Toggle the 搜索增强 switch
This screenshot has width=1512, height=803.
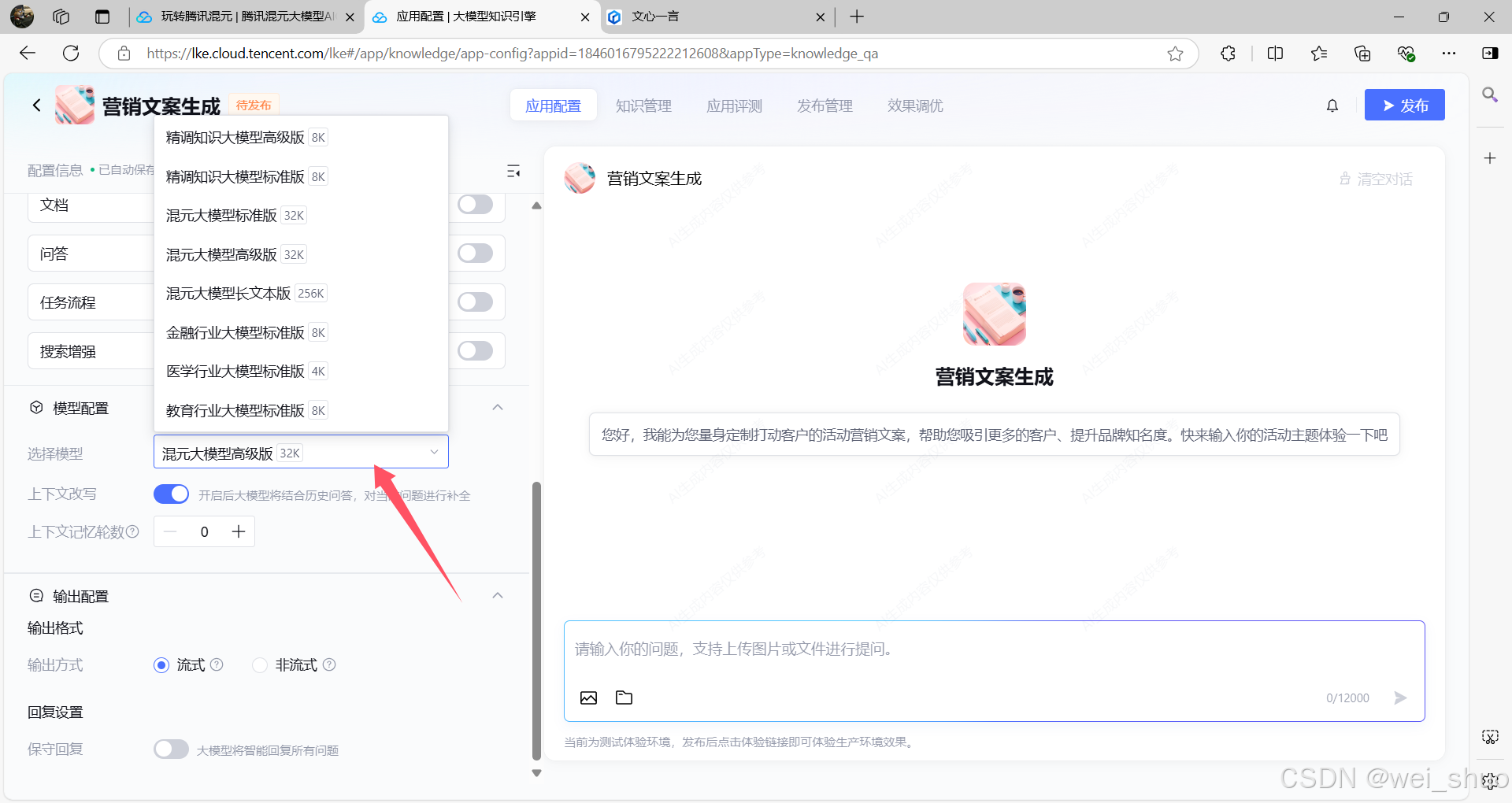(476, 351)
